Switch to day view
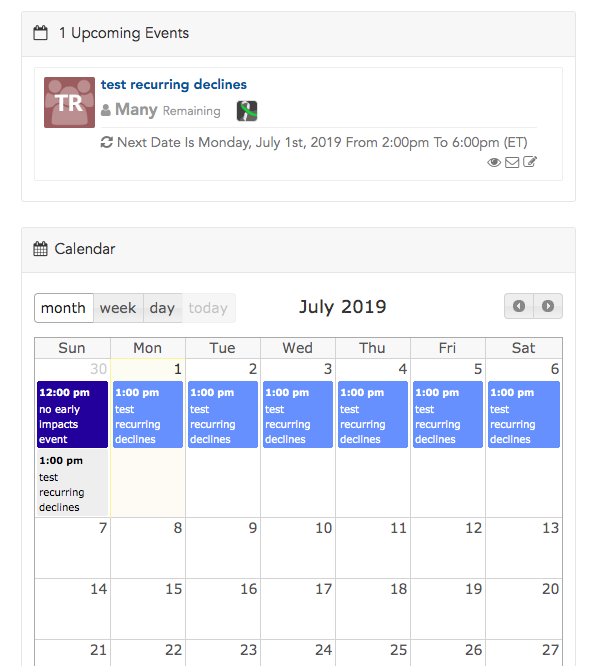Image resolution: width=592 pixels, height=666 pixels. tap(162, 308)
